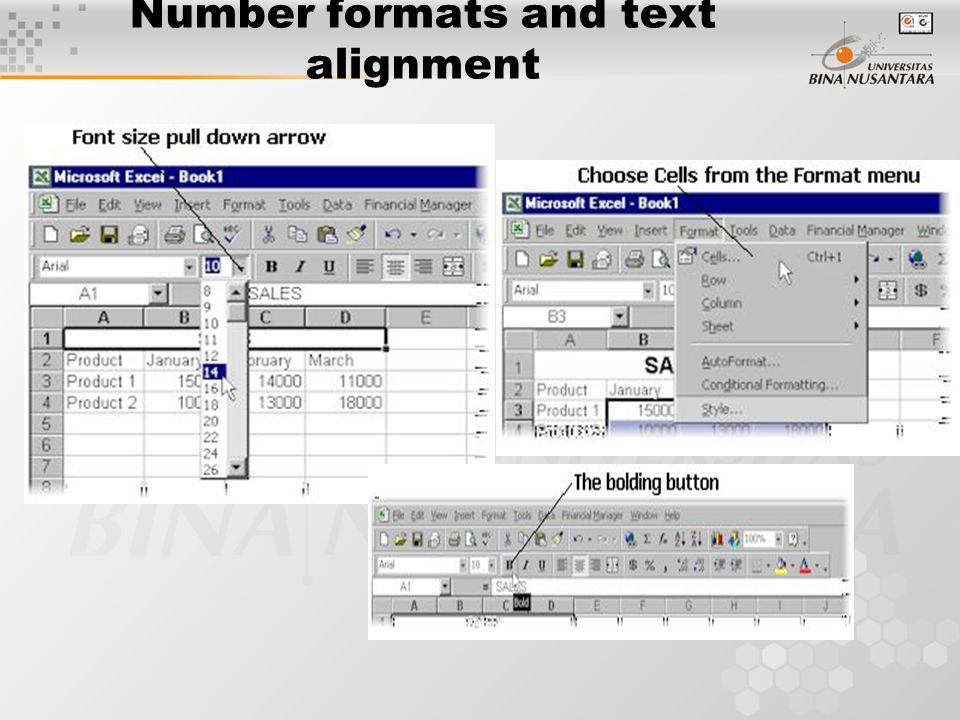Click the Cut scissors icon in left Excel window
The image size is (960, 720).
coord(268,234)
